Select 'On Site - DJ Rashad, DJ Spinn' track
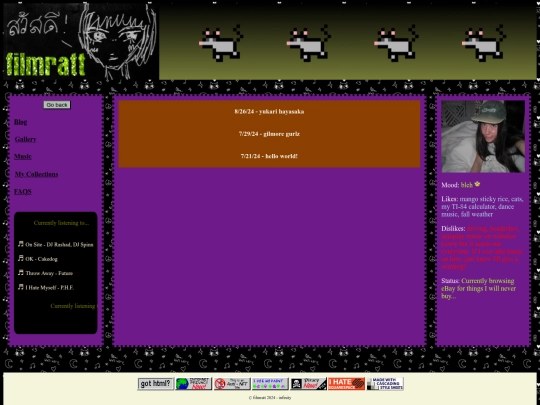The image size is (540, 405). pos(59,245)
